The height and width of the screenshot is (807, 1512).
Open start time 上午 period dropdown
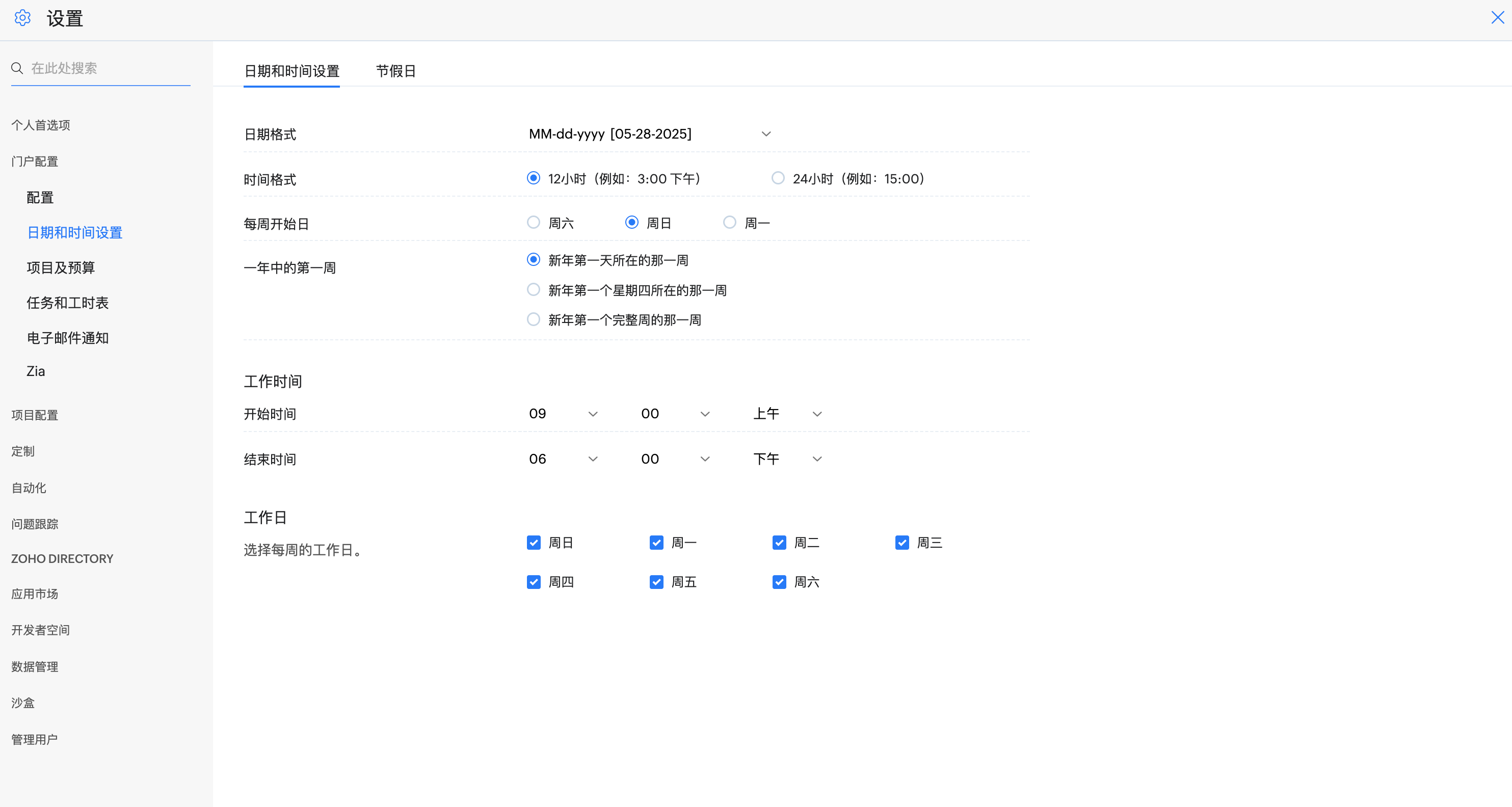tap(787, 414)
